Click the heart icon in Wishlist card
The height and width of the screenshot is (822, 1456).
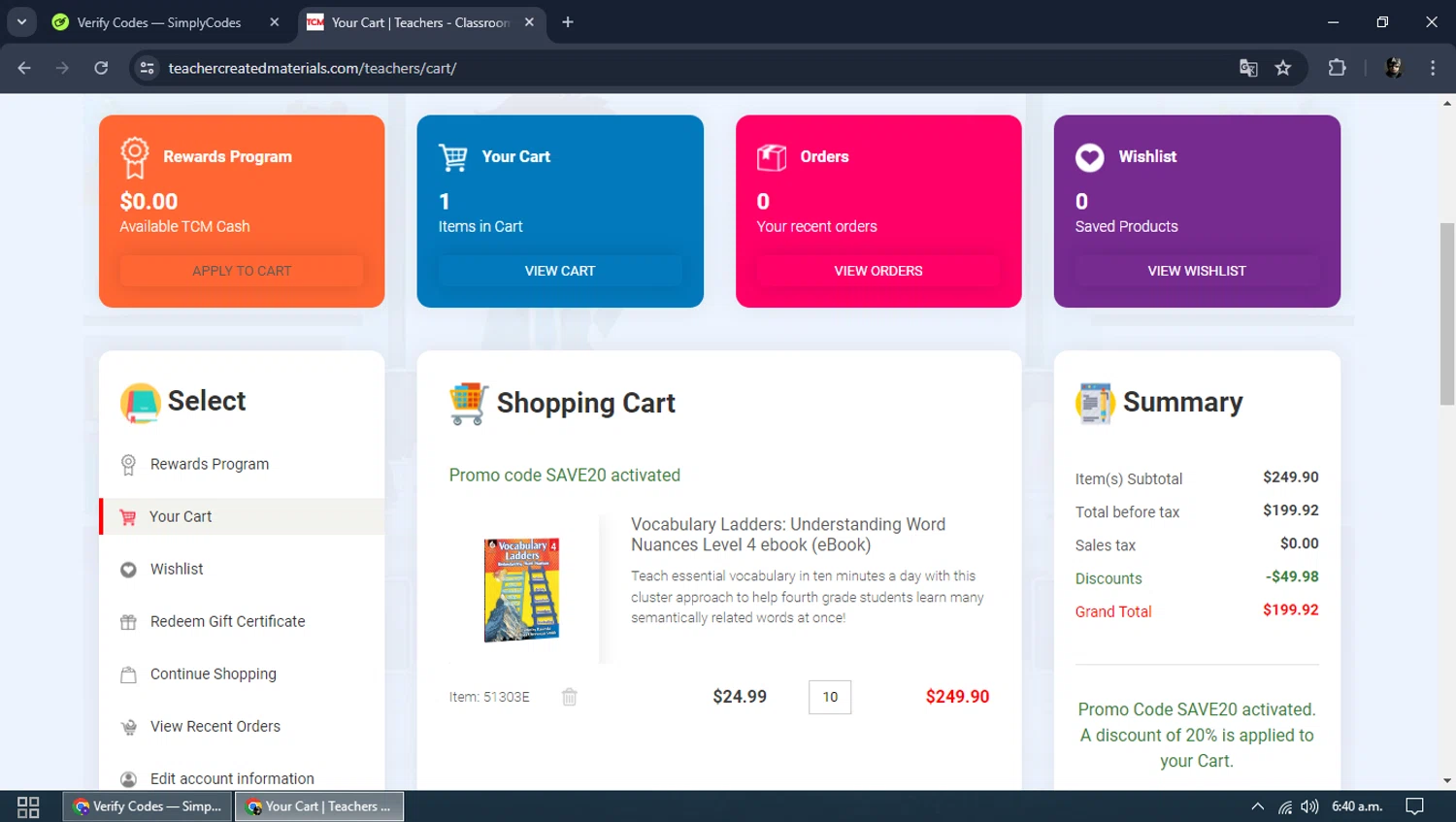tap(1090, 157)
